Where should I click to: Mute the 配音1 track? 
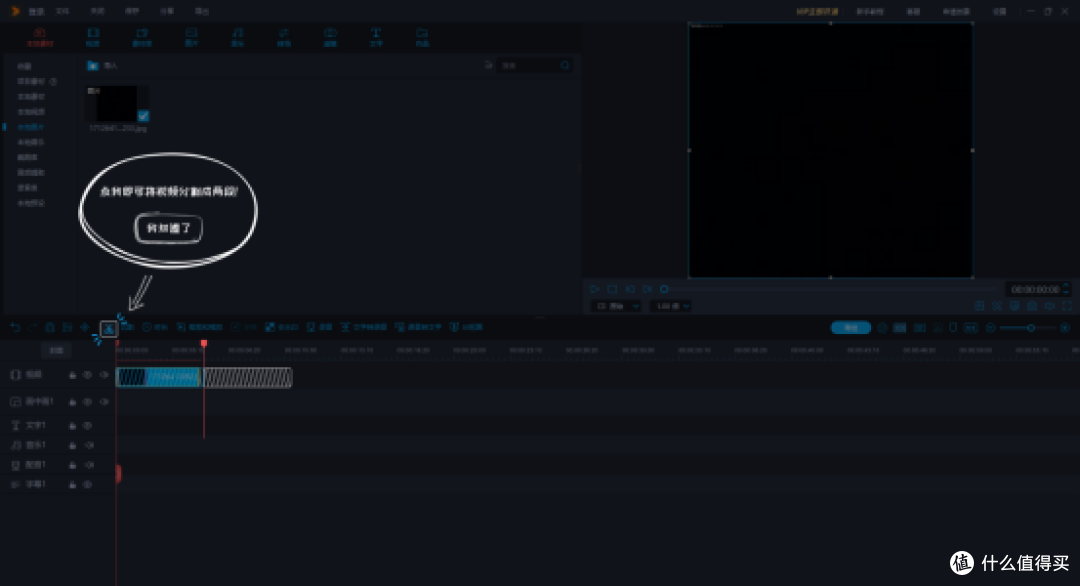(x=89, y=465)
